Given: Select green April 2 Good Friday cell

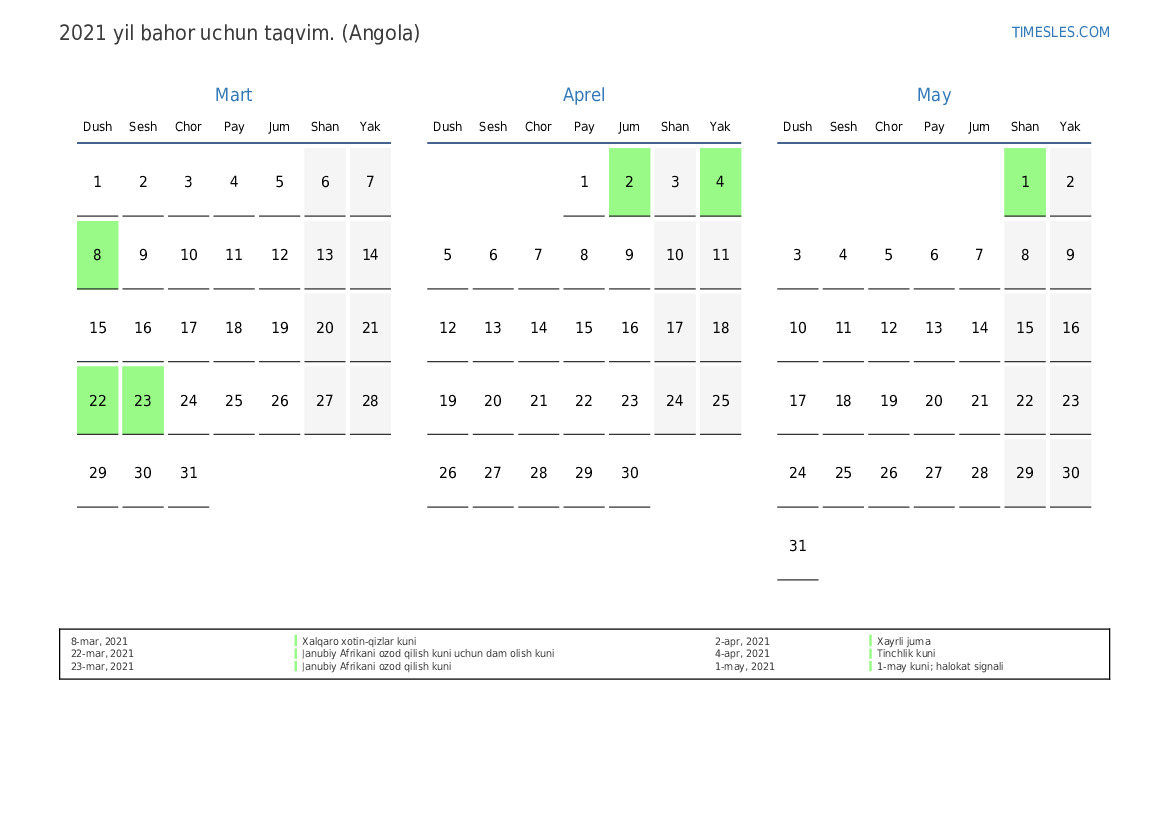Looking at the screenshot, I should point(629,182).
